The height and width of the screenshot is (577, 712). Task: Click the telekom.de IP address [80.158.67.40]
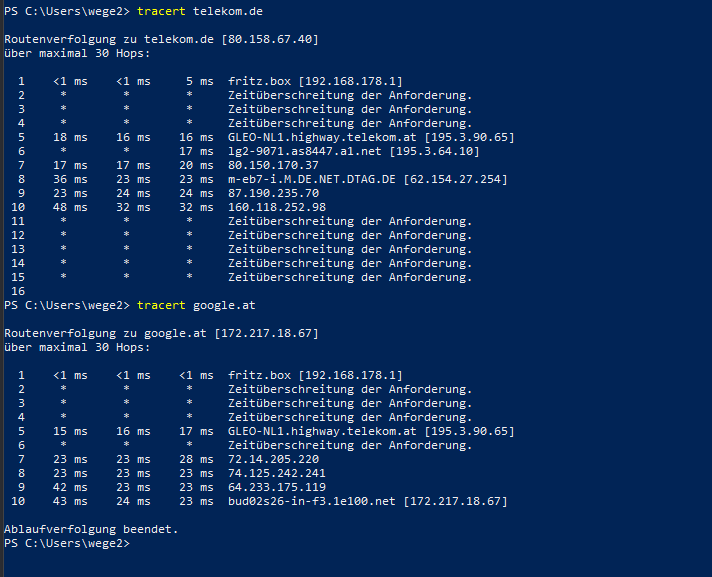pyautogui.click(x=270, y=39)
